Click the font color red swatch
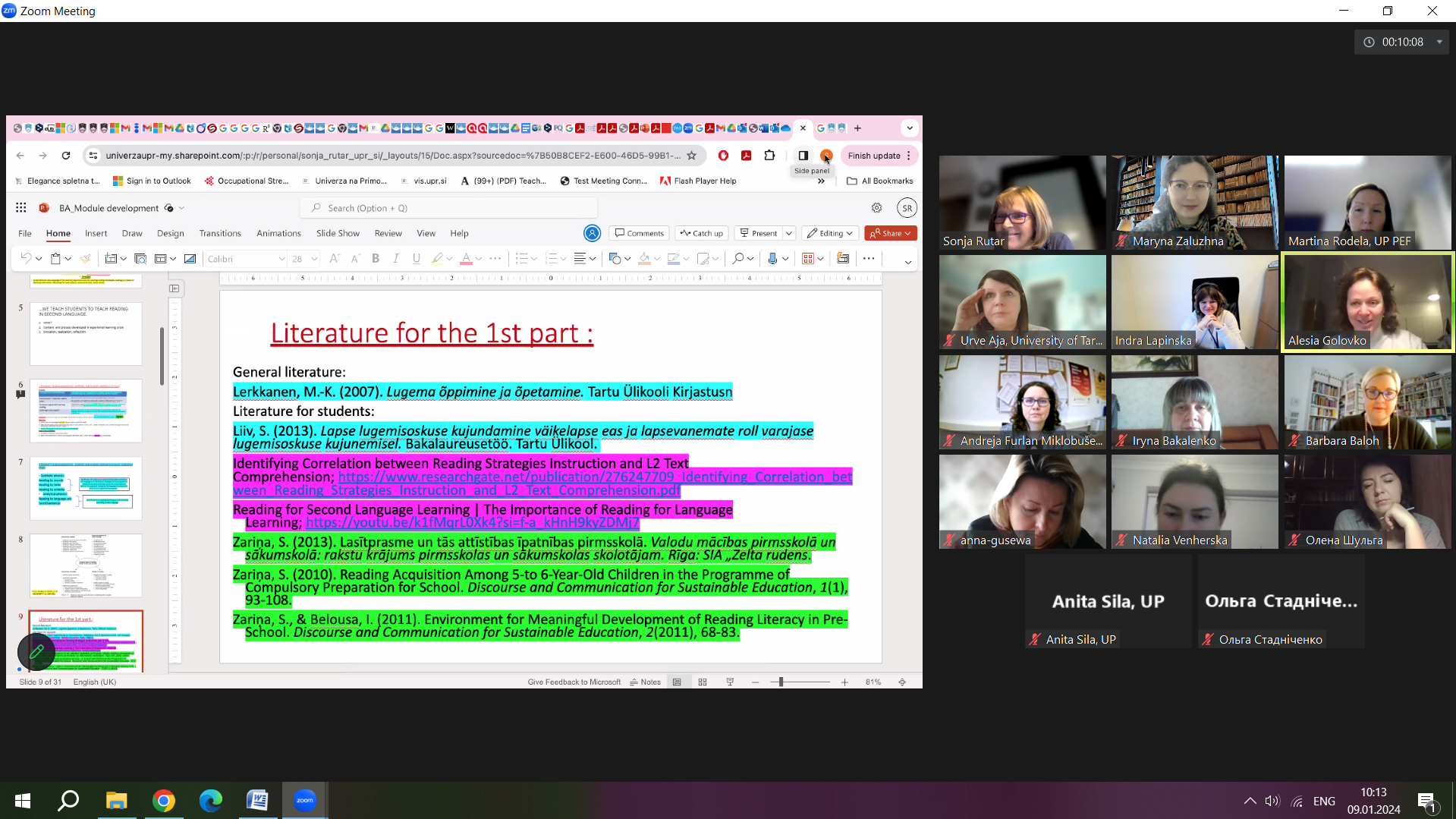1456x819 pixels. [x=466, y=259]
